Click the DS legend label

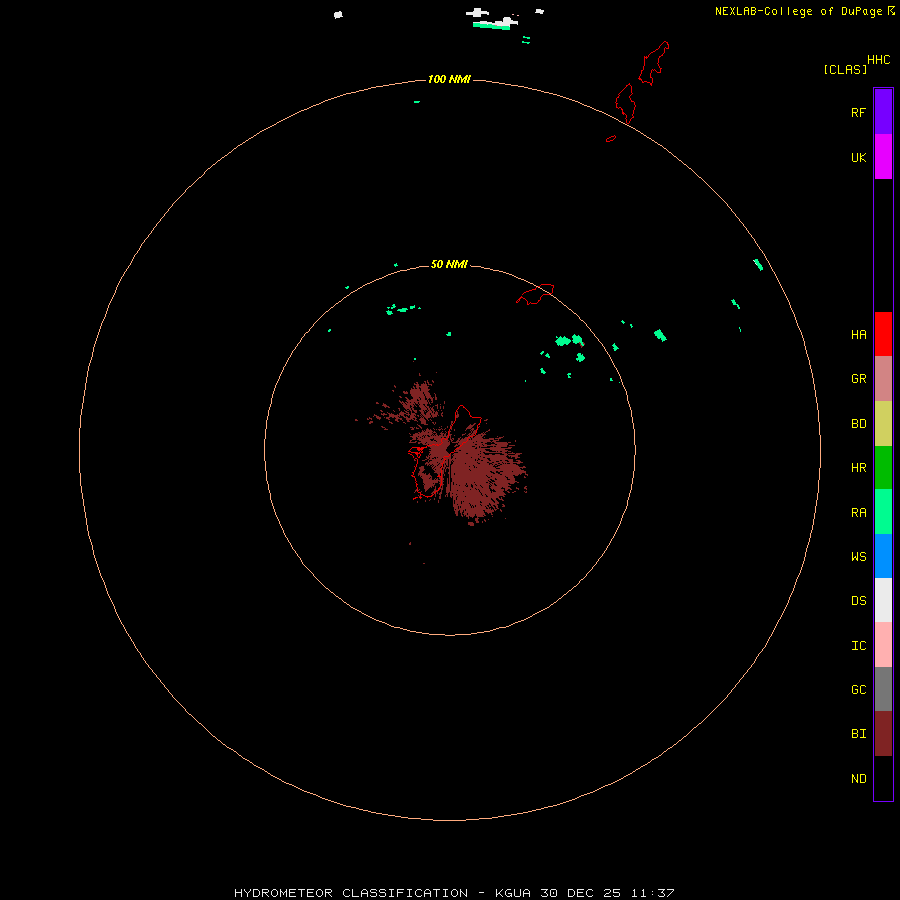pos(858,600)
